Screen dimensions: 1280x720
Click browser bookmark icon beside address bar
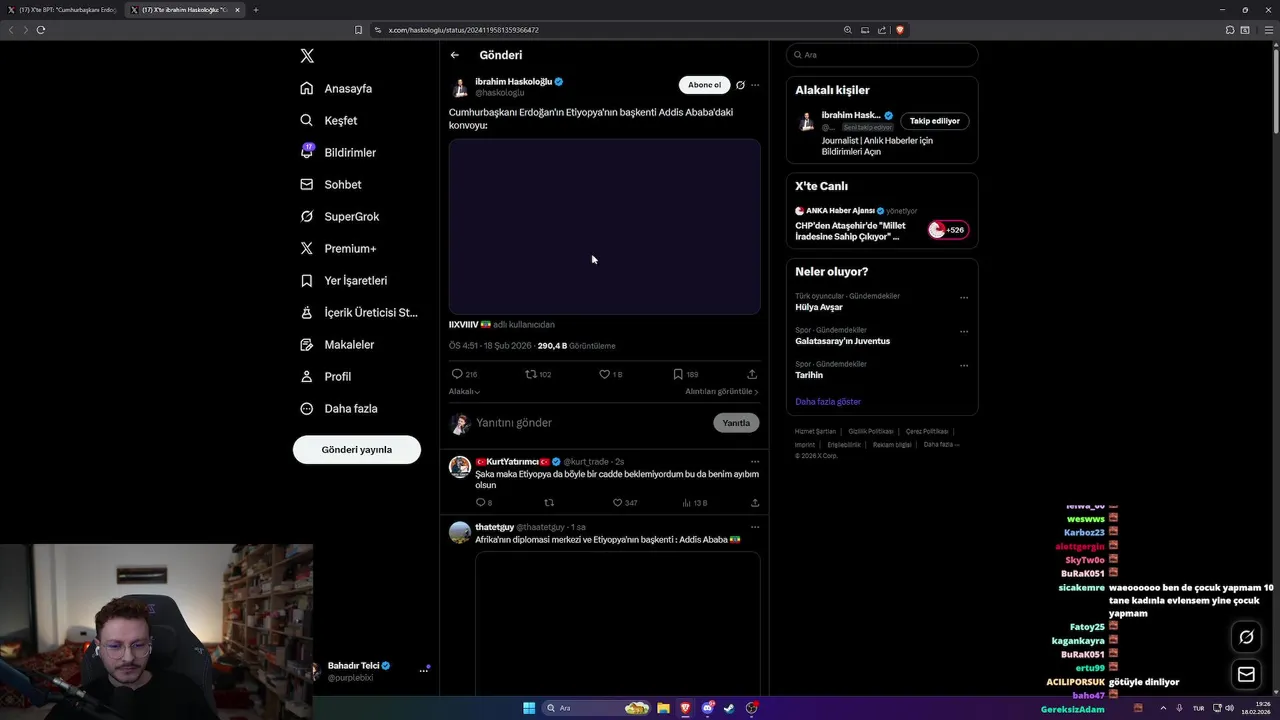pos(358,30)
